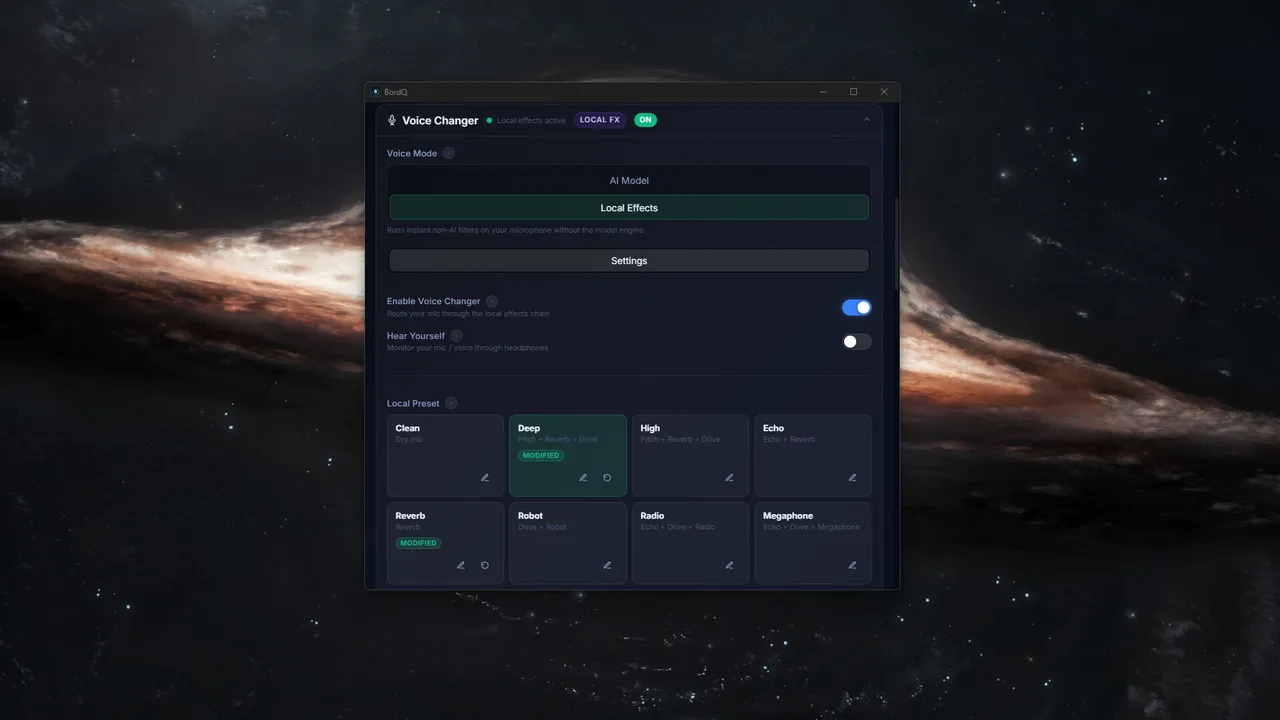Screen dimensions: 1280x720
Task: Click the info icon next to Local Preset
Action: [x=451, y=403]
